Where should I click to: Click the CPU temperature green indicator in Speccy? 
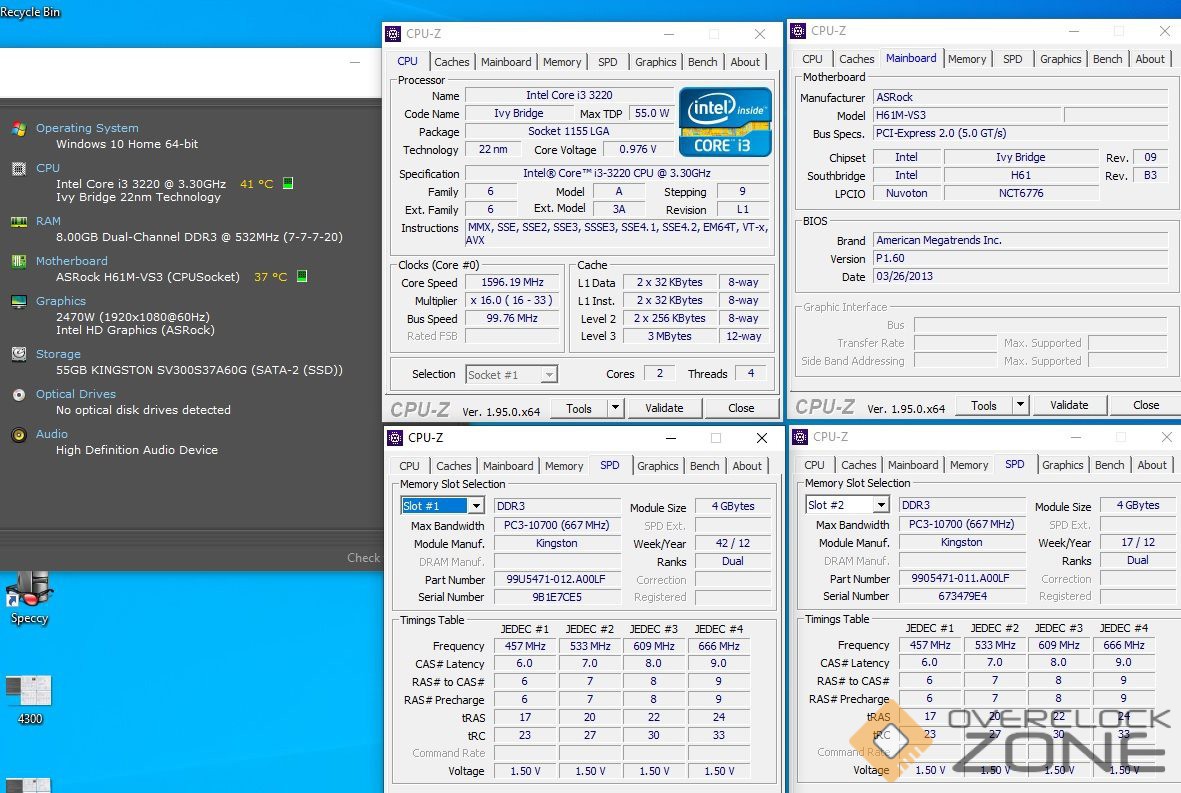(288, 184)
